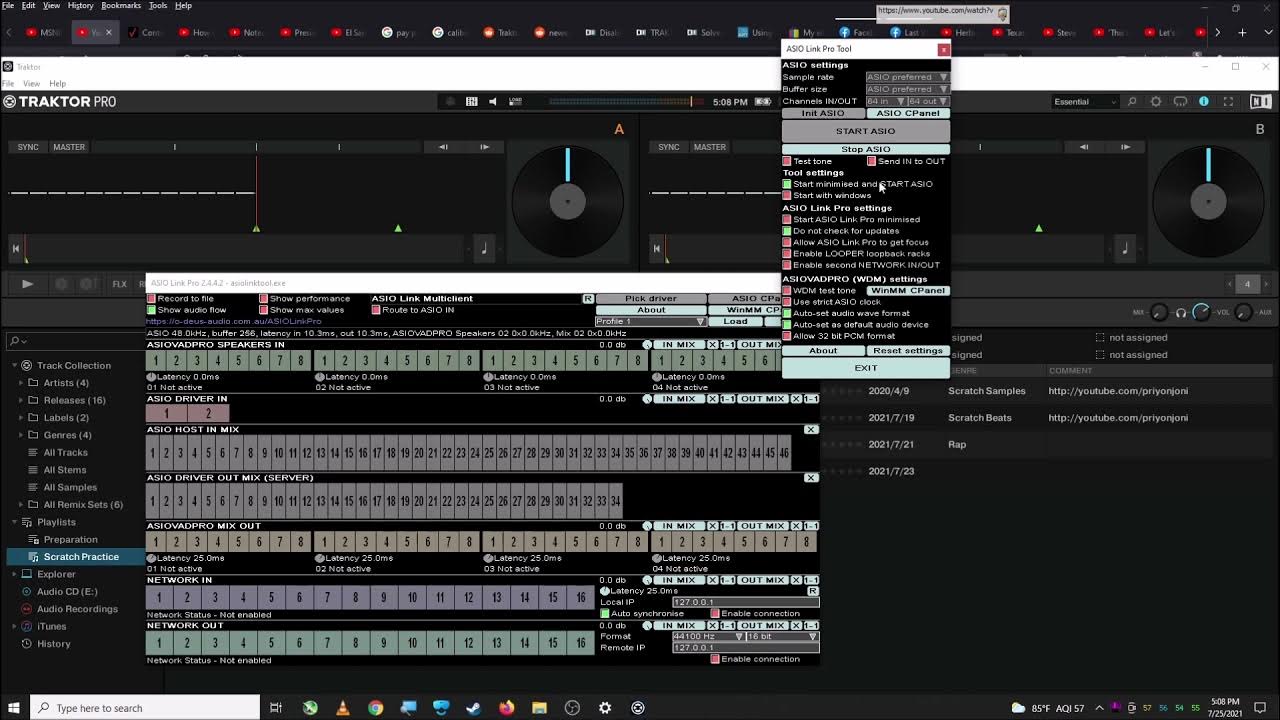Open the 64 in channels dropdown

[886, 101]
